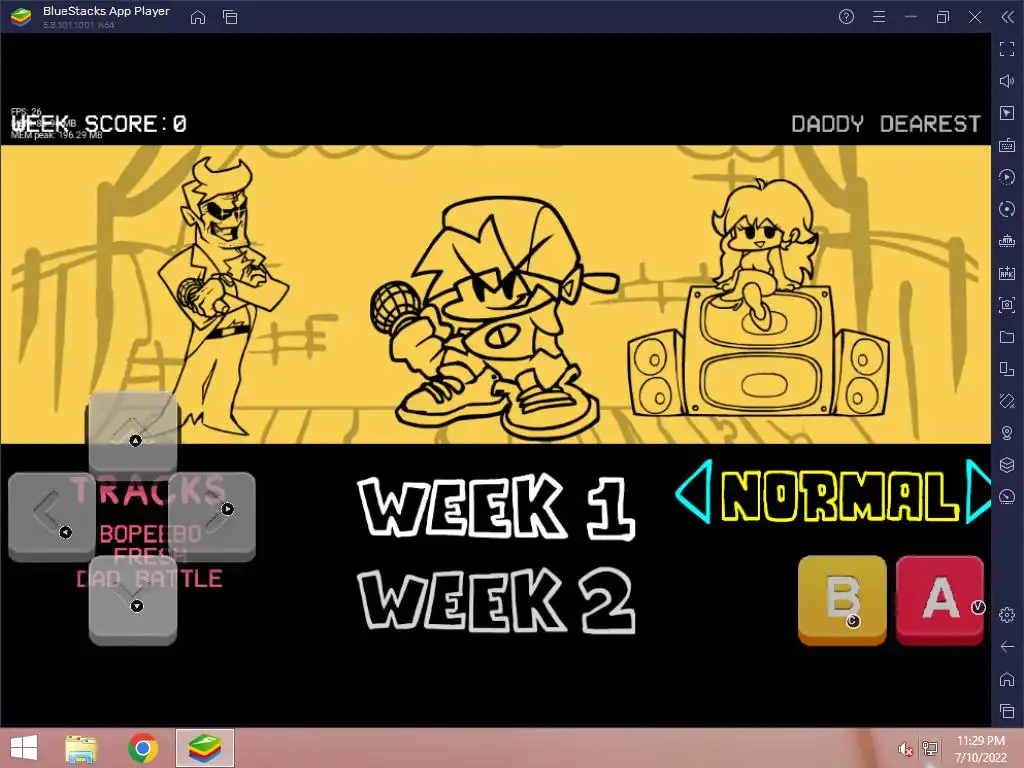Click the DAD BATTLE track name

[150, 579]
